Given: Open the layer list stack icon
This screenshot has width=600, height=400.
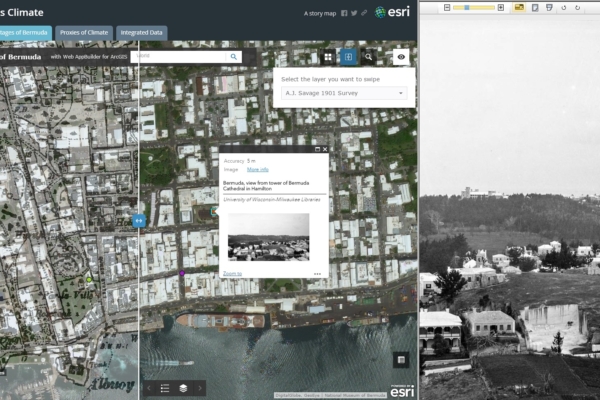Looking at the screenshot, I should pos(183,388).
